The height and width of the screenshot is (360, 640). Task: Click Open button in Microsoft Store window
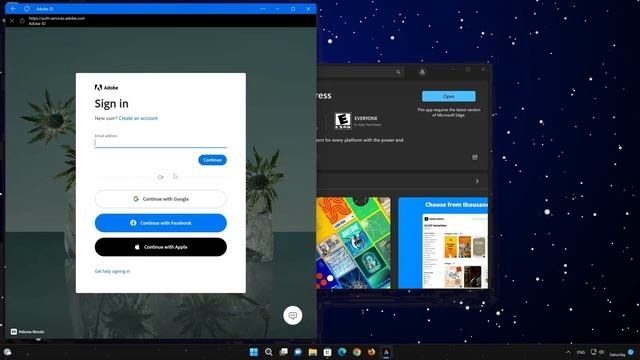(449, 96)
